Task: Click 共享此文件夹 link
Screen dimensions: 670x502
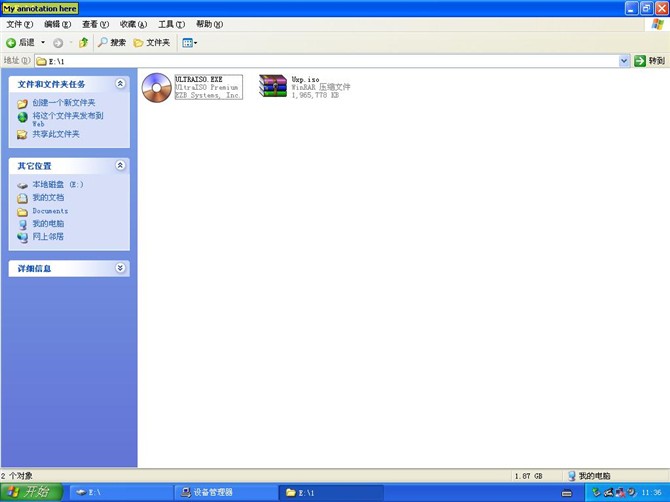Action: coord(55,134)
